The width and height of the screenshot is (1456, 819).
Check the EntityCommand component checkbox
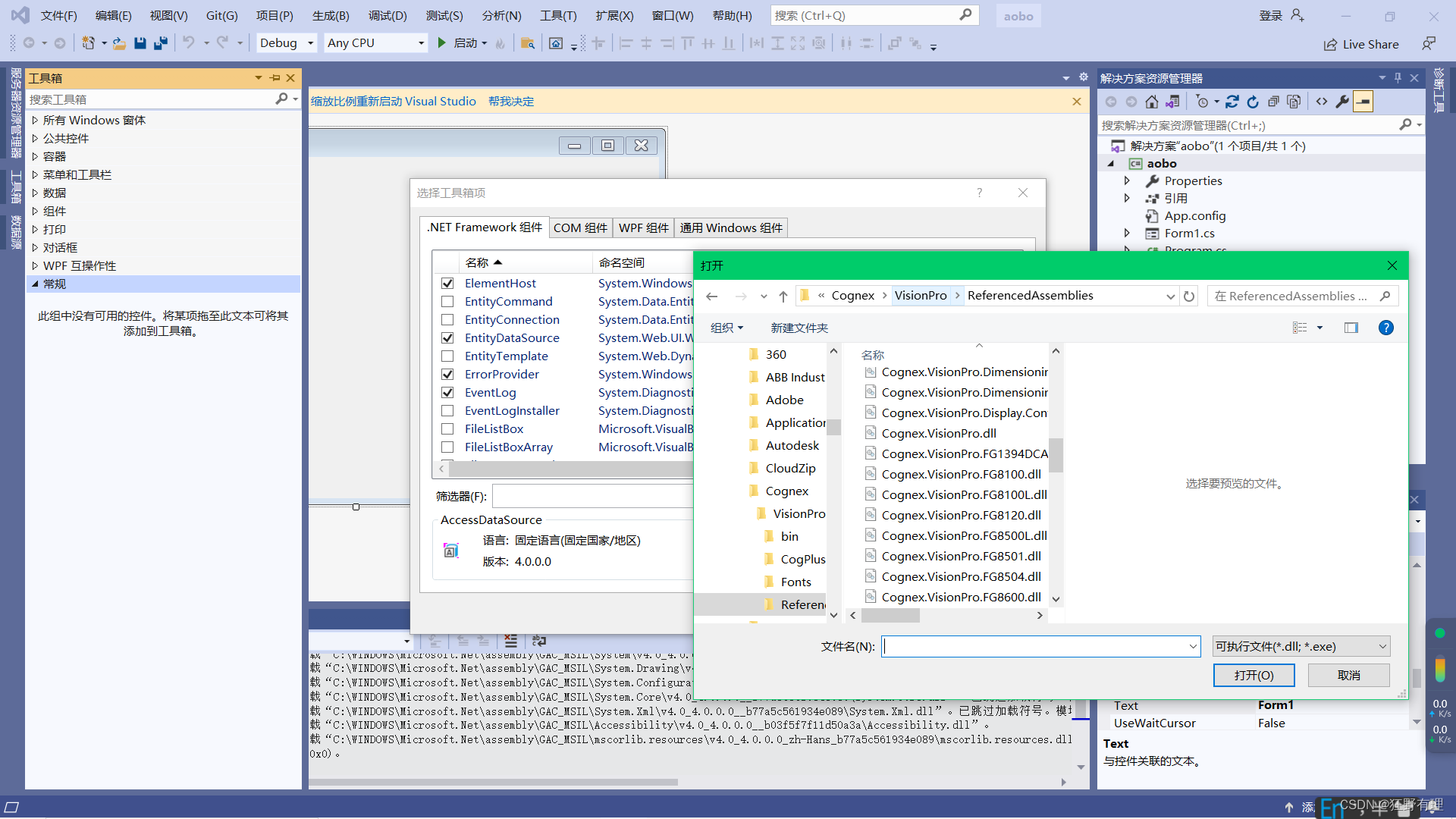click(447, 301)
